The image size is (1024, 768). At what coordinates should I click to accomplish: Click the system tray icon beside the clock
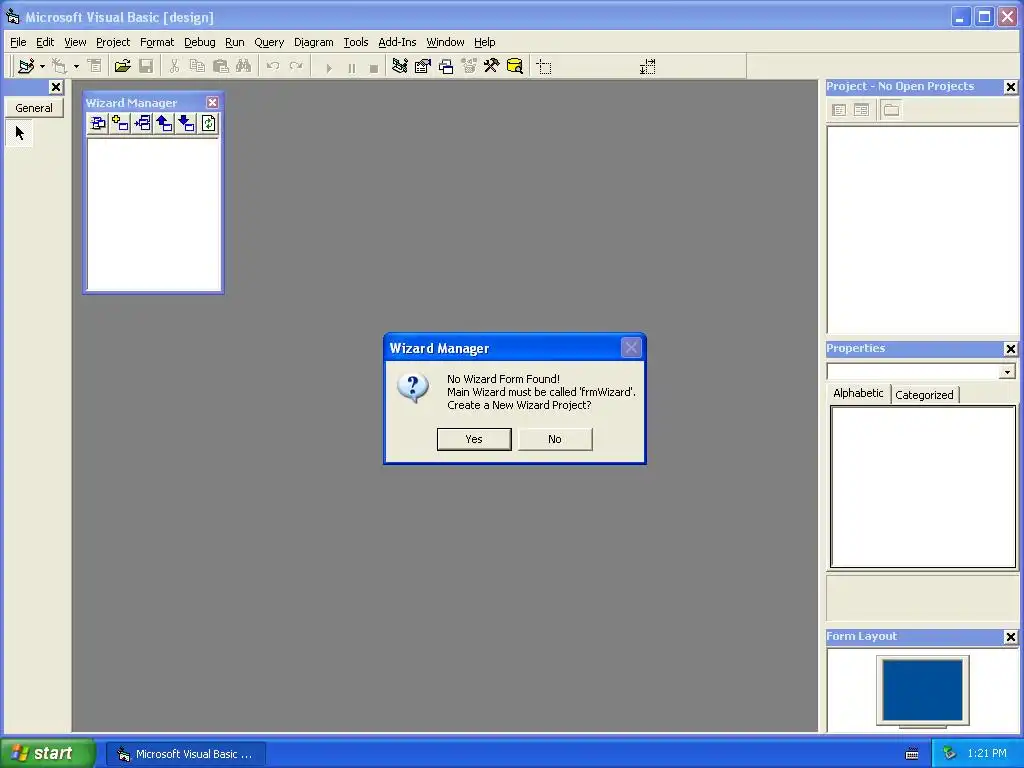950,754
